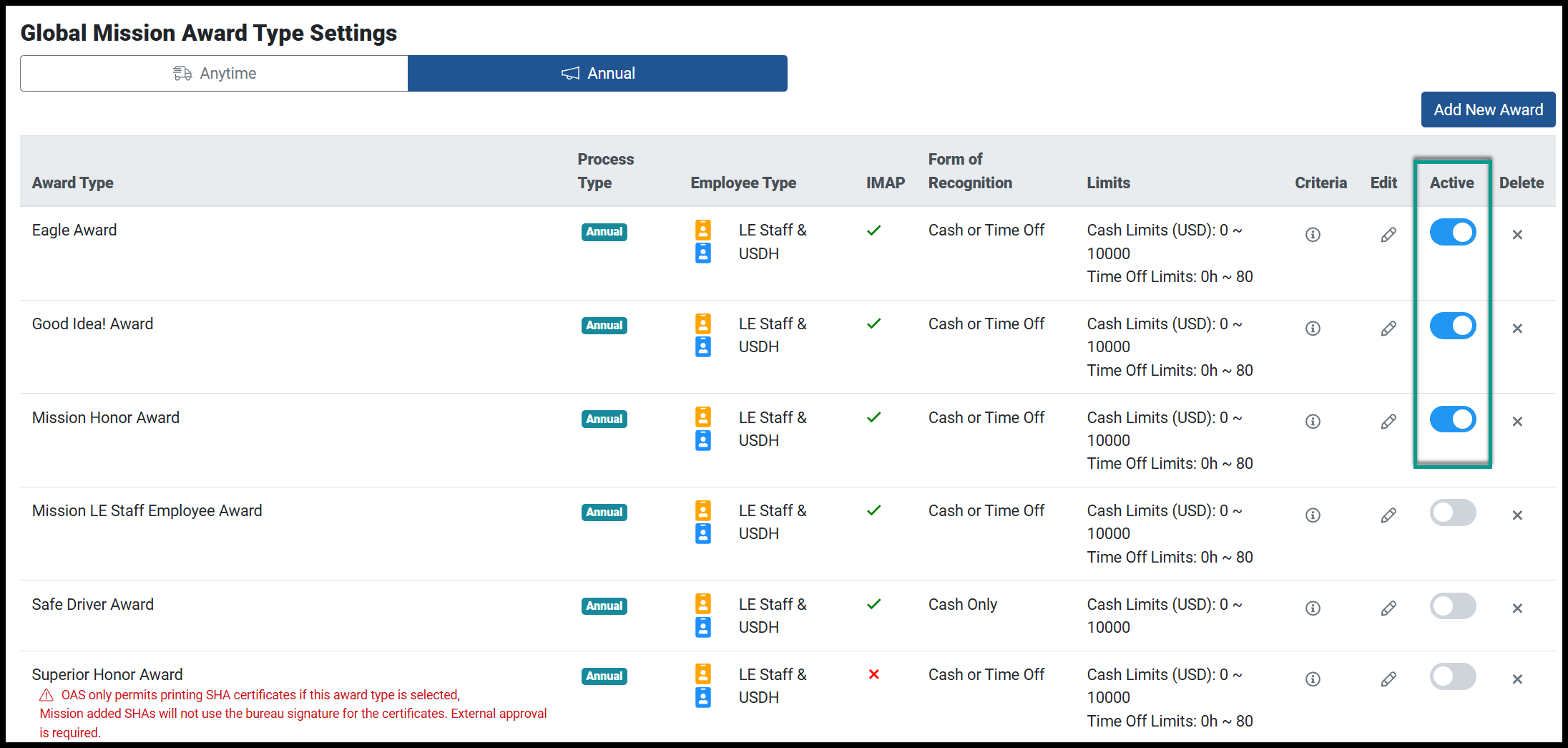The height and width of the screenshot is (748, 1568).
Task: Edit the Mission Honor Award
Action: 1388,422
